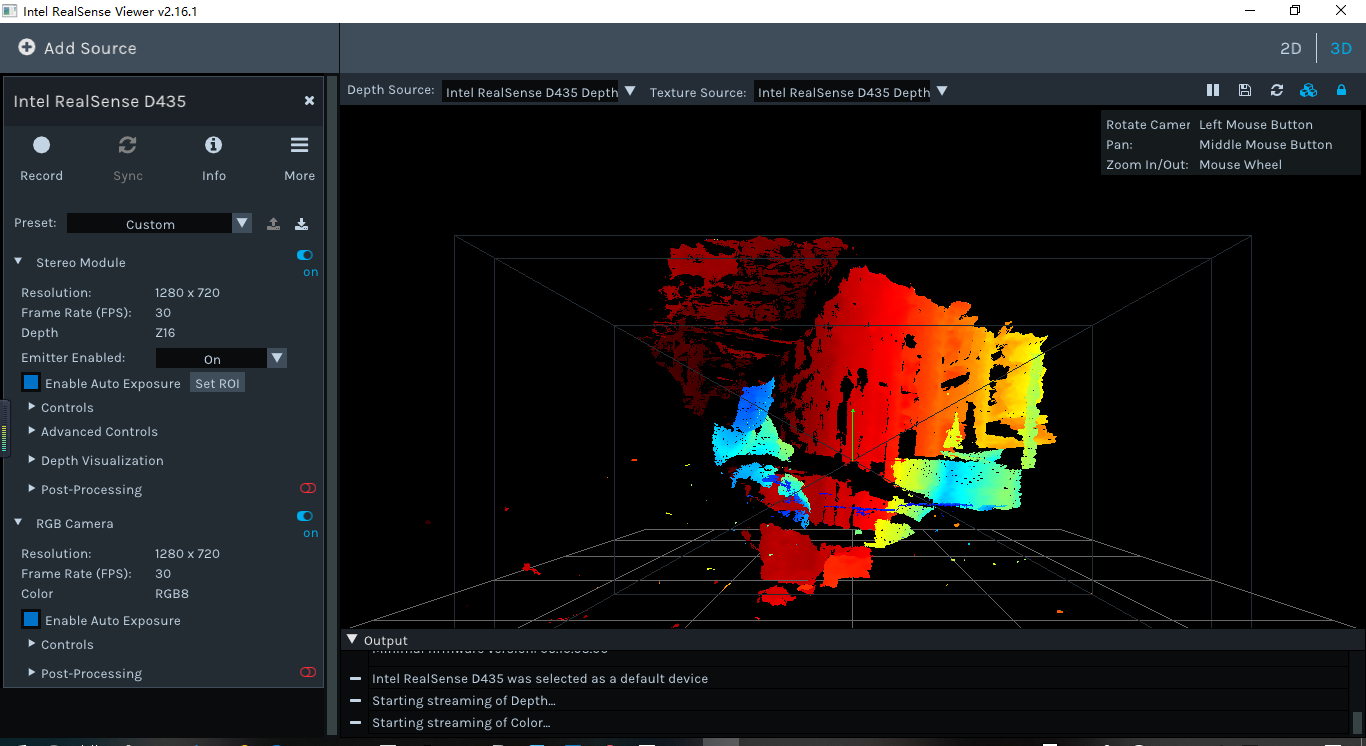
Task: Click the Sync icon
Action: point(127,145)
